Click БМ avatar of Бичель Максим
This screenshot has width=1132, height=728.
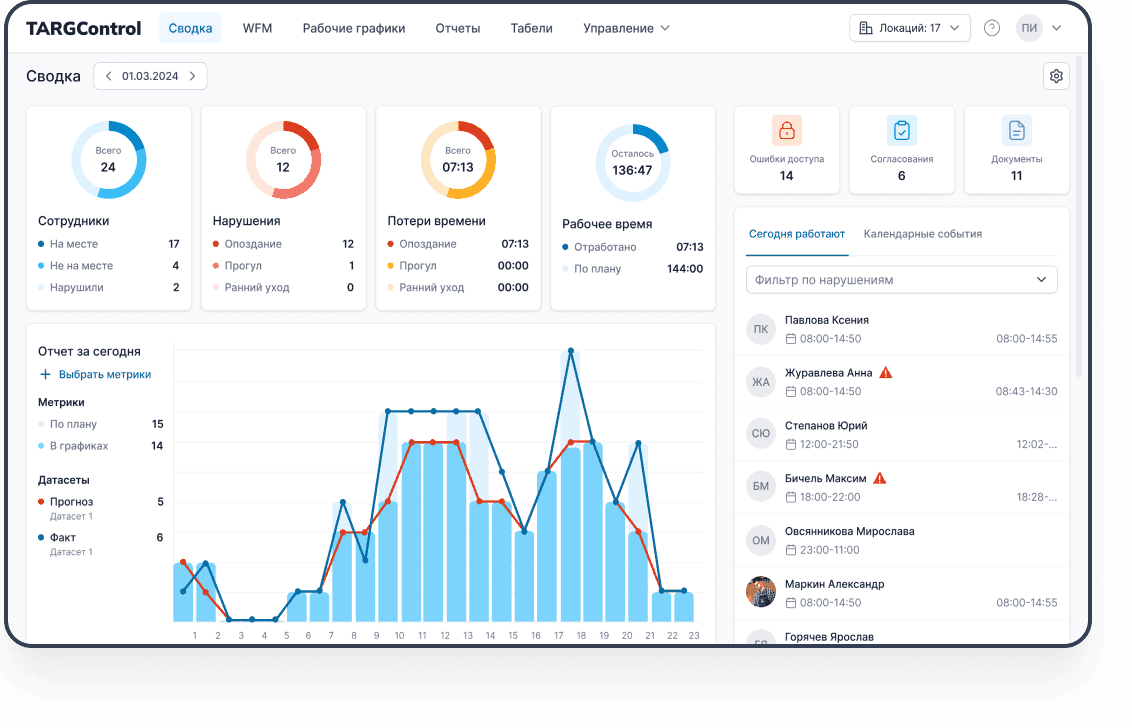[761, 487]
